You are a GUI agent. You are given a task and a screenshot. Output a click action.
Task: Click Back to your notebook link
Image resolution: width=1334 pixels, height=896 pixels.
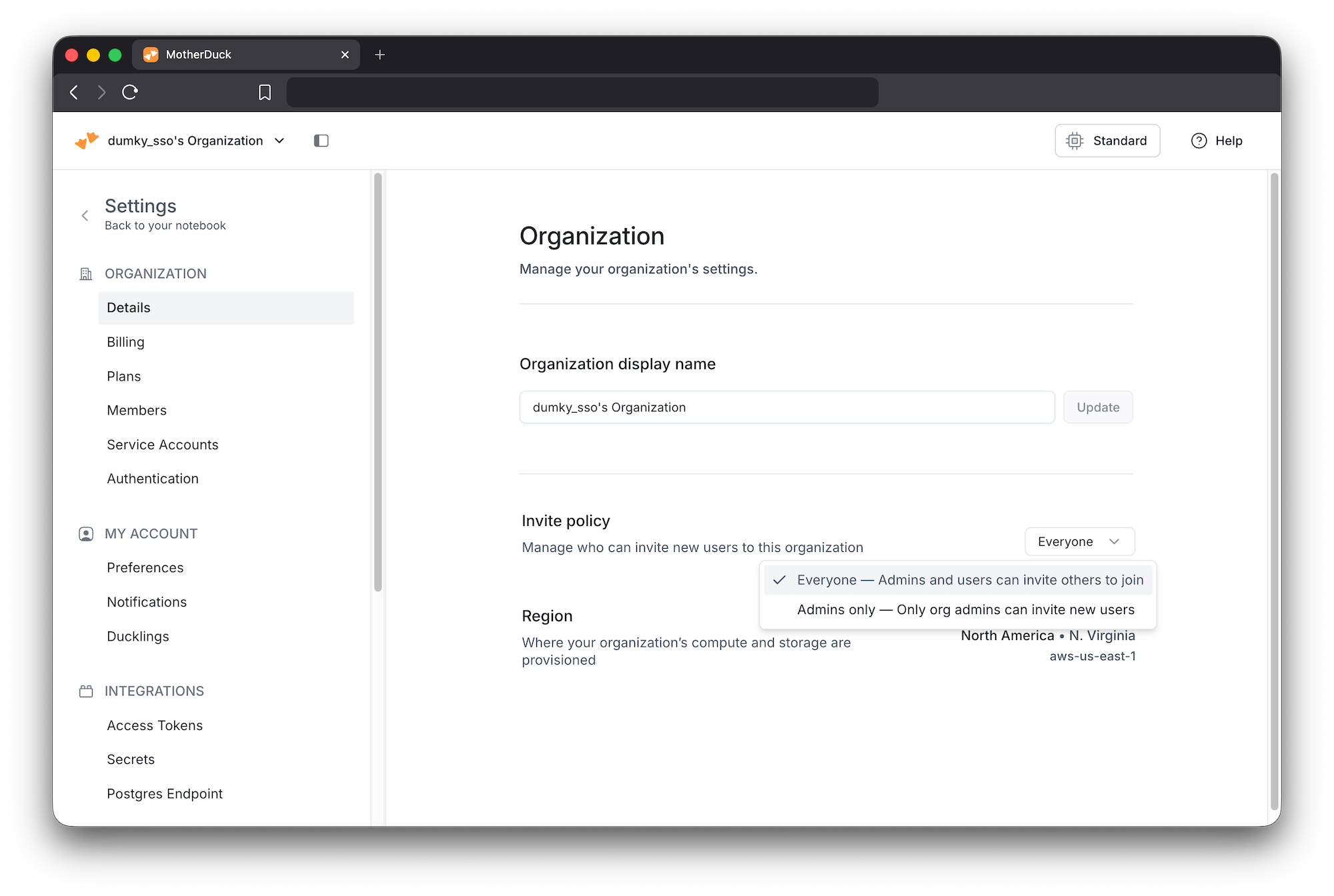(165, 225)
